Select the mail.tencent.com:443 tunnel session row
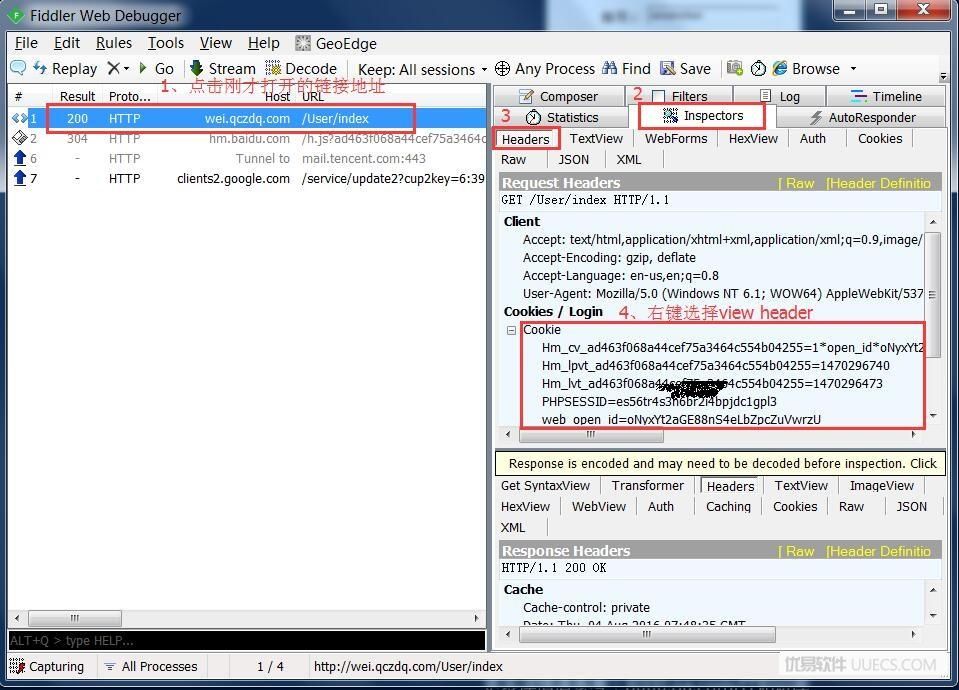Screen dimensions: 959x690 click(x=248, y=158)
